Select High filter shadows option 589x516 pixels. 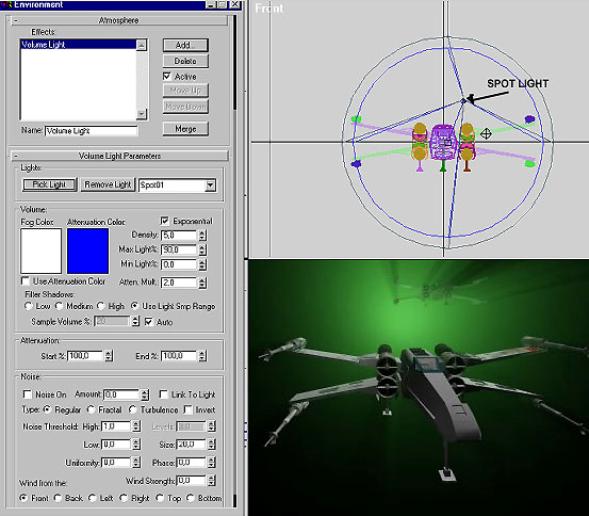click(x=101, y=306)
